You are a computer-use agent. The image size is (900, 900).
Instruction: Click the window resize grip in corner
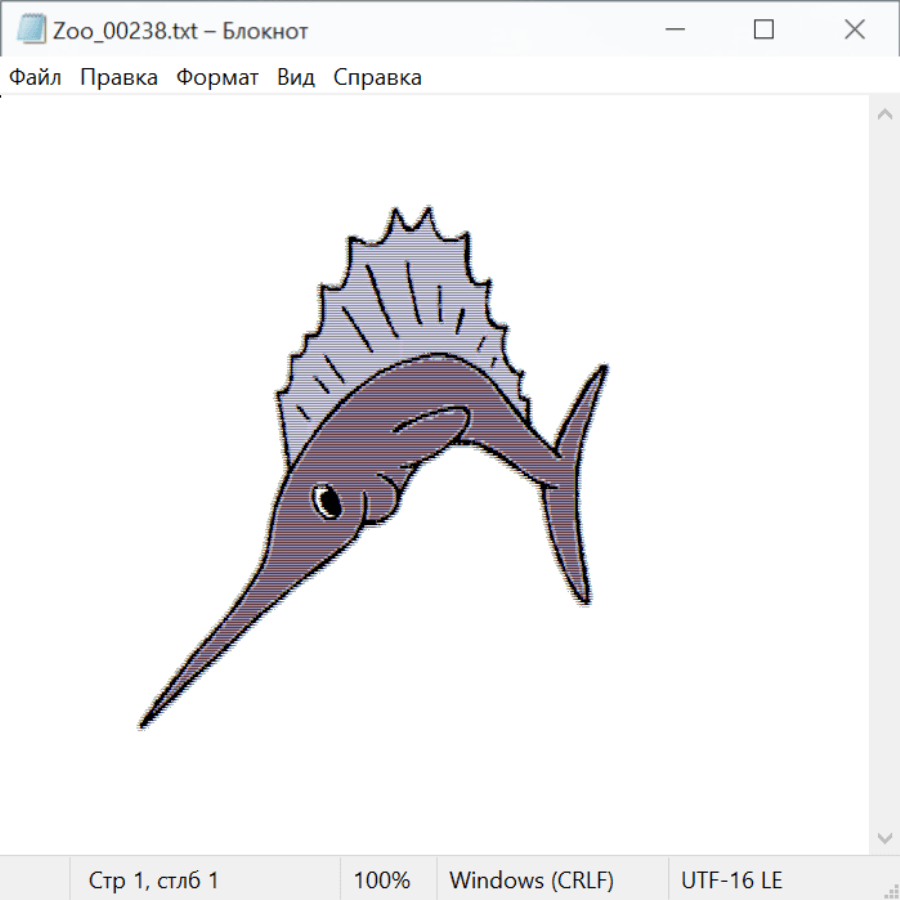(890, 890)
